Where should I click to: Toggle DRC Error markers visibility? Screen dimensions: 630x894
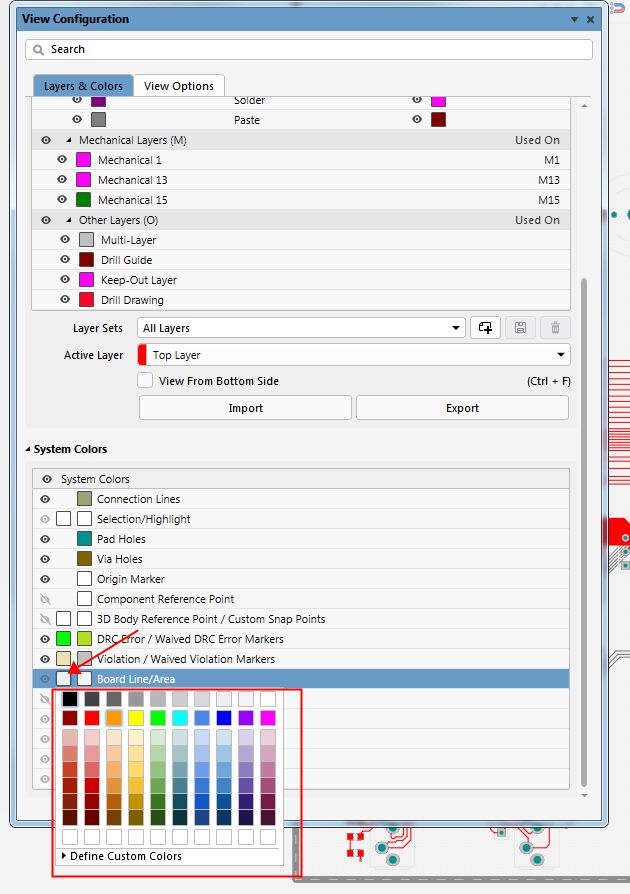tap(45, 639)
